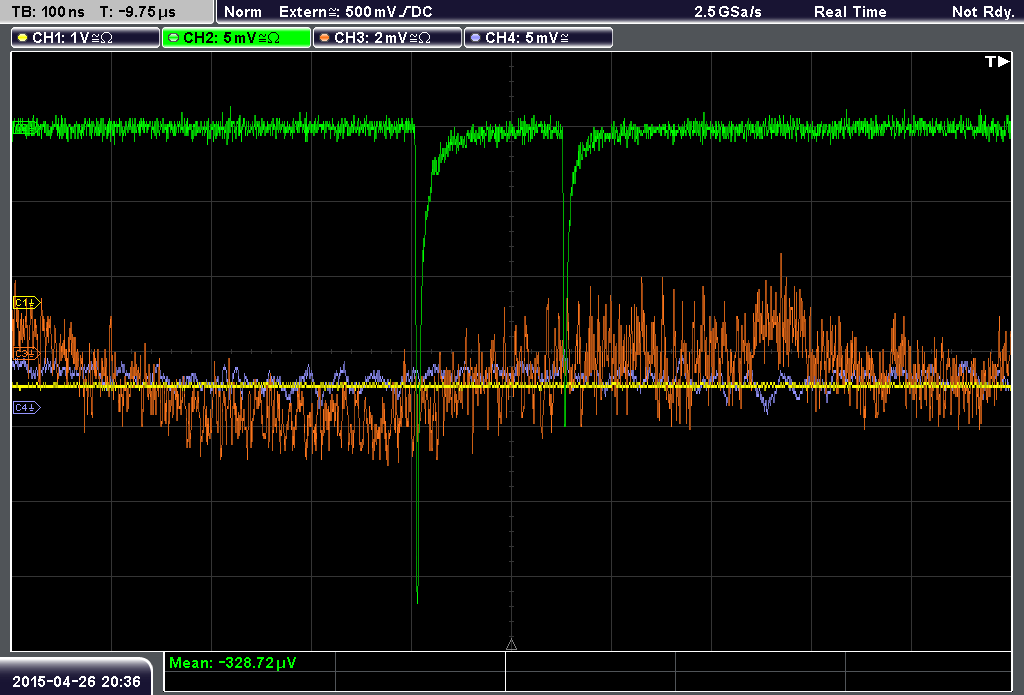1024x695 pixels.
Task: Click the purple C4 ground level marker
Action: tap(27, 408)
